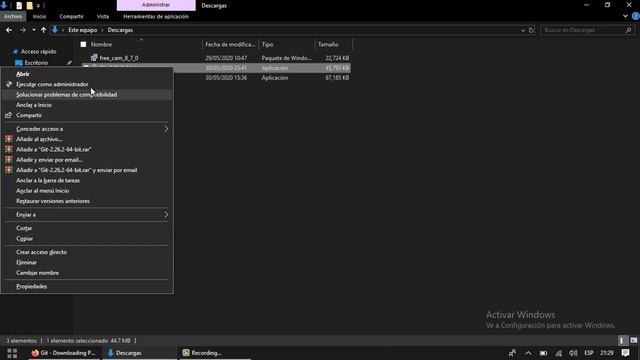
Task: Click Eliminar in context menu
Action: click(x=27, y=262)
